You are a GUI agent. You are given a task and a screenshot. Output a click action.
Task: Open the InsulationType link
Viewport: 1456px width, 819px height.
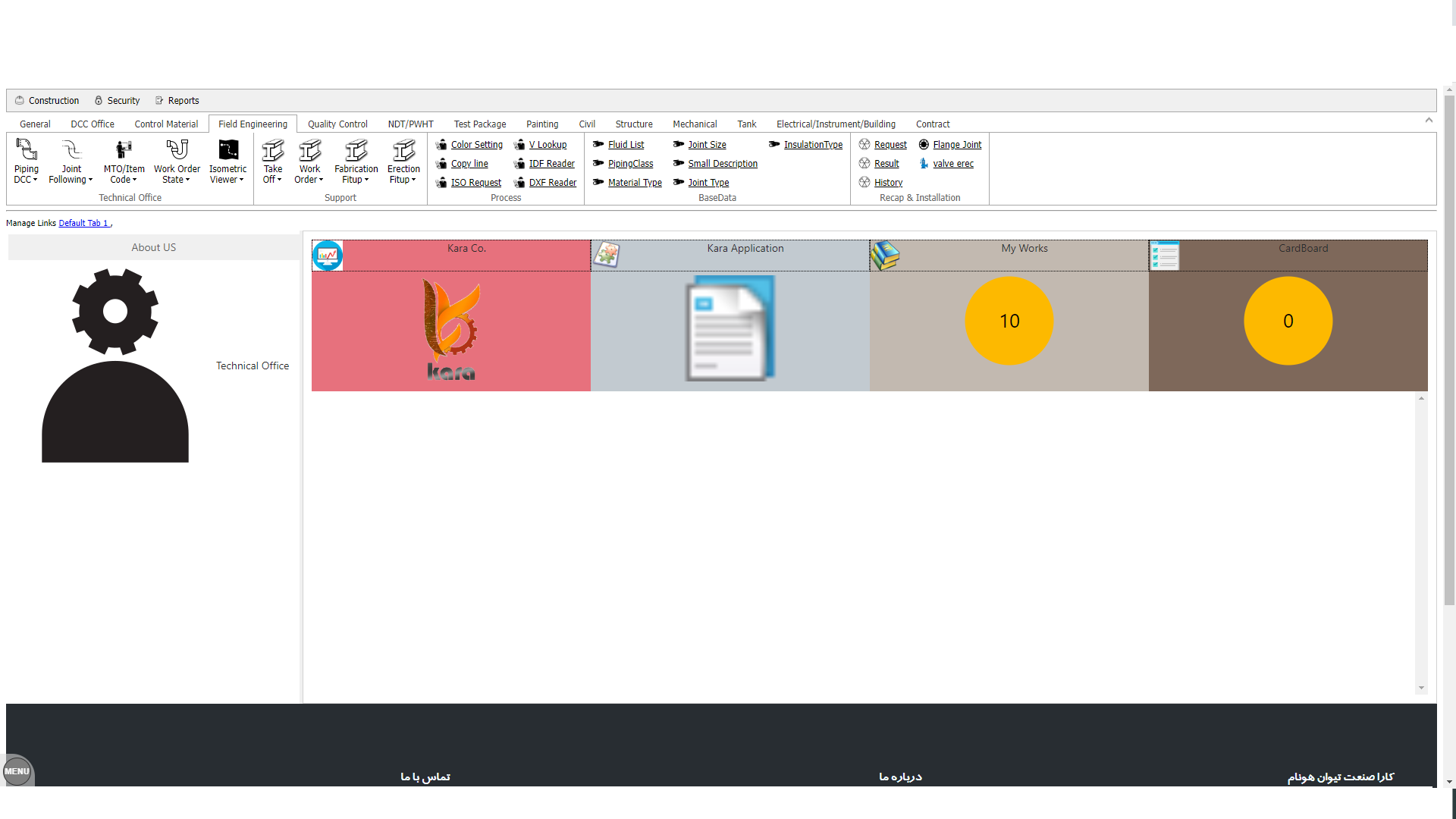point(813,145)
